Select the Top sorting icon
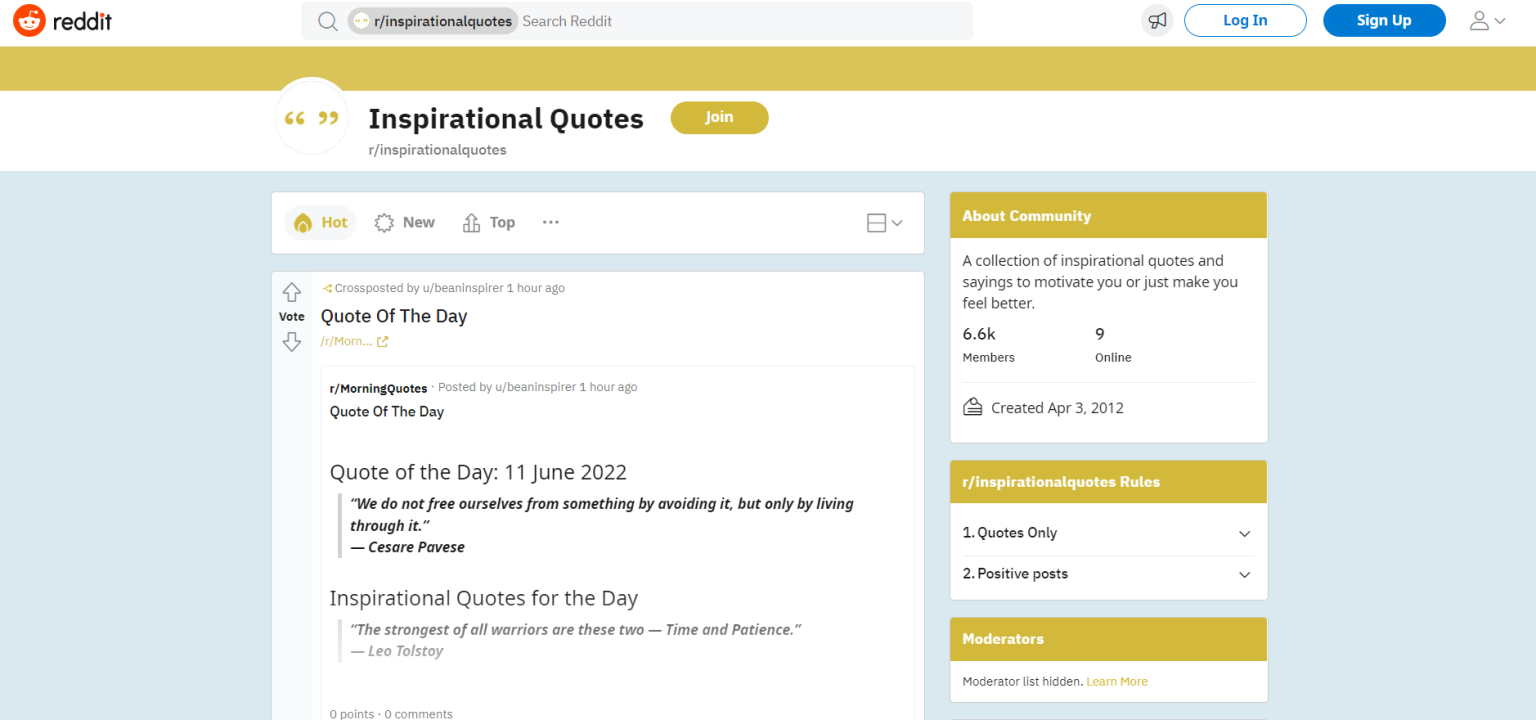The width and height of the screenshot is (1536, 720). pyautogui.click(x=470, y=222)
